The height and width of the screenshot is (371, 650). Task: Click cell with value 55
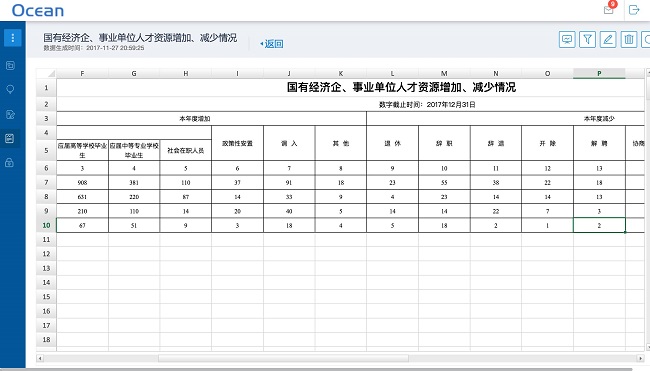pyautogui.click(x=444, y=182)
